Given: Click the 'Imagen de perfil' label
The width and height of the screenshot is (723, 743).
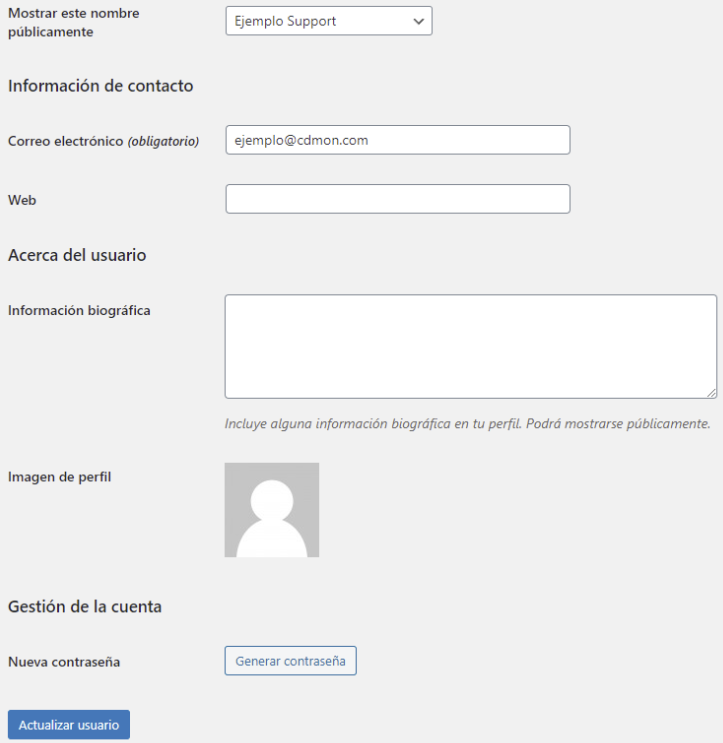Looking at the screenshot, I should (x=60, y=477).
